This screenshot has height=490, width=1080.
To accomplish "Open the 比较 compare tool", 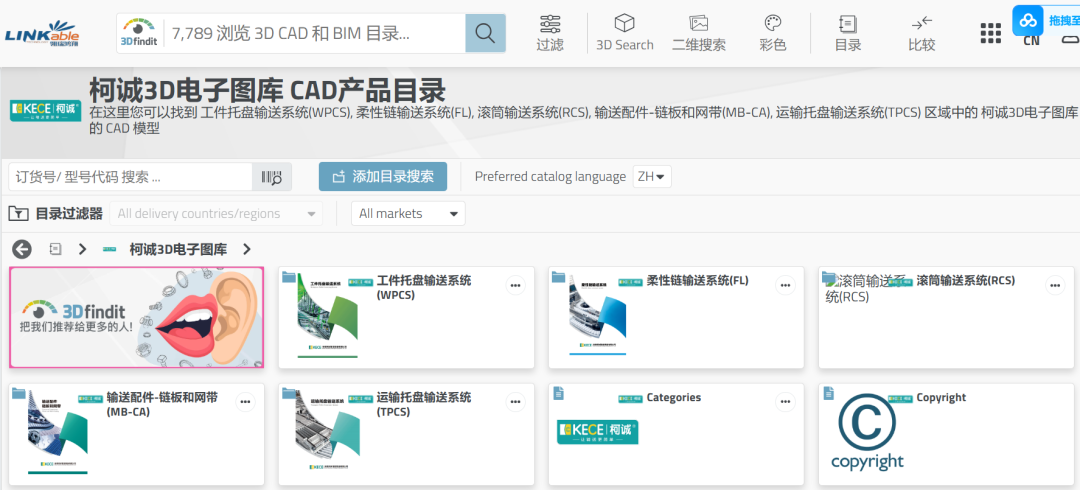I will click(921, 33).
